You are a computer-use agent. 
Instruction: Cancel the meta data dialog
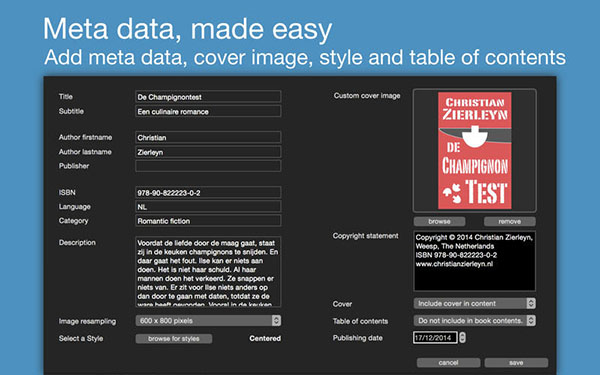448,362
